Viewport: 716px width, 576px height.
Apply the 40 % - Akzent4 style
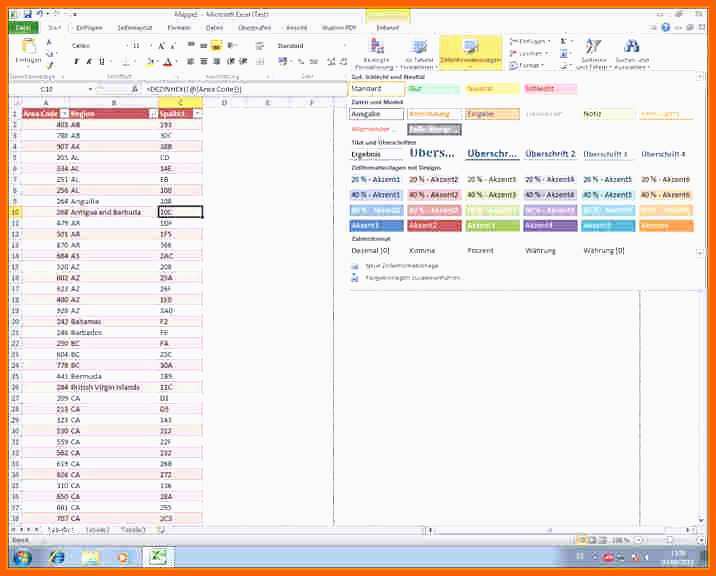(x=550, y=195)
